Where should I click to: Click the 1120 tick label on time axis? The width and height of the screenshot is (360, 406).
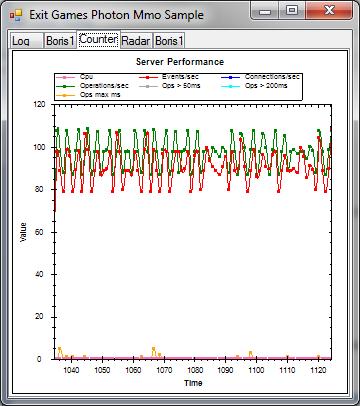point(318,370)
